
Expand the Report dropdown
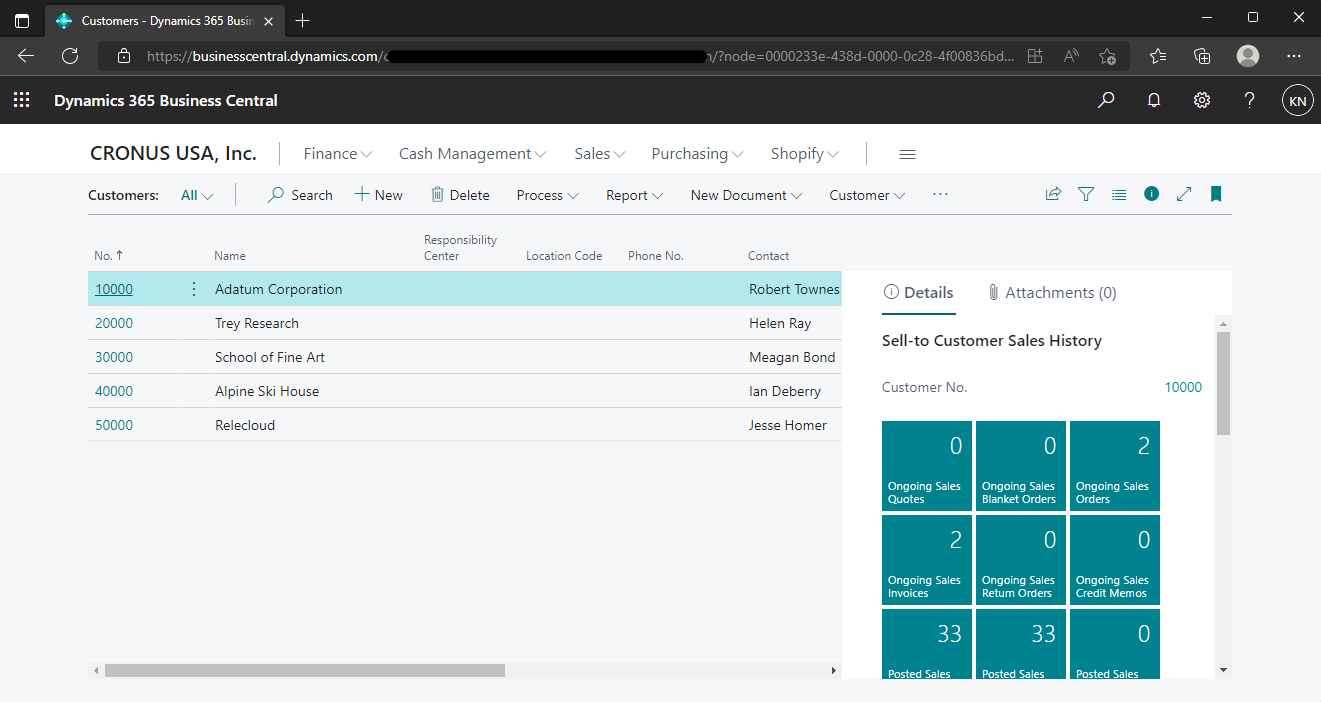coord(635,195)
